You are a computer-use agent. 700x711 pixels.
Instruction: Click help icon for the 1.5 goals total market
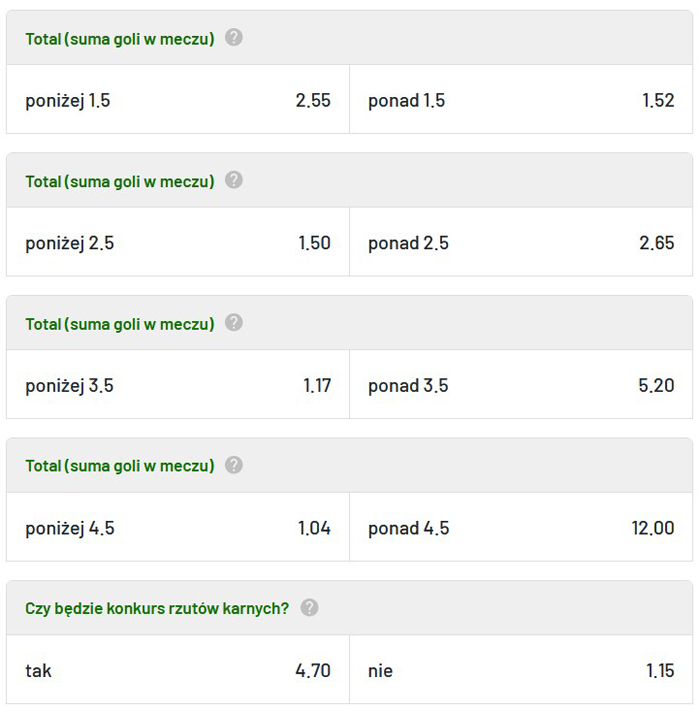233,38
